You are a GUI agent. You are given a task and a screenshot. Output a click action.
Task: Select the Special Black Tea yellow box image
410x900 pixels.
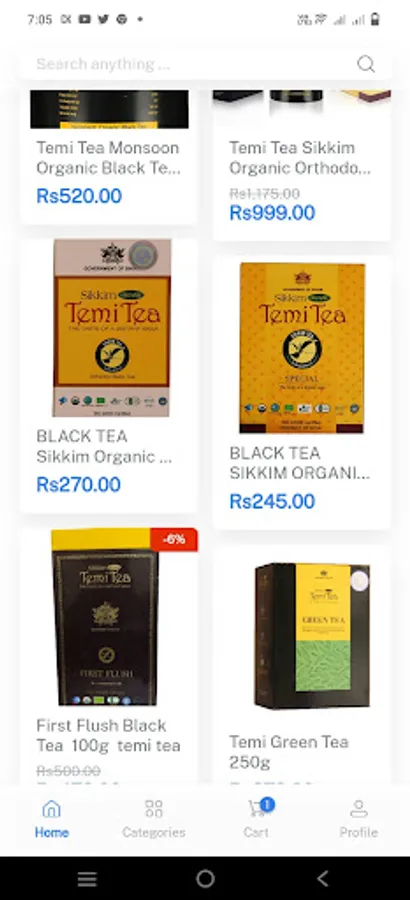coord(302,348)
